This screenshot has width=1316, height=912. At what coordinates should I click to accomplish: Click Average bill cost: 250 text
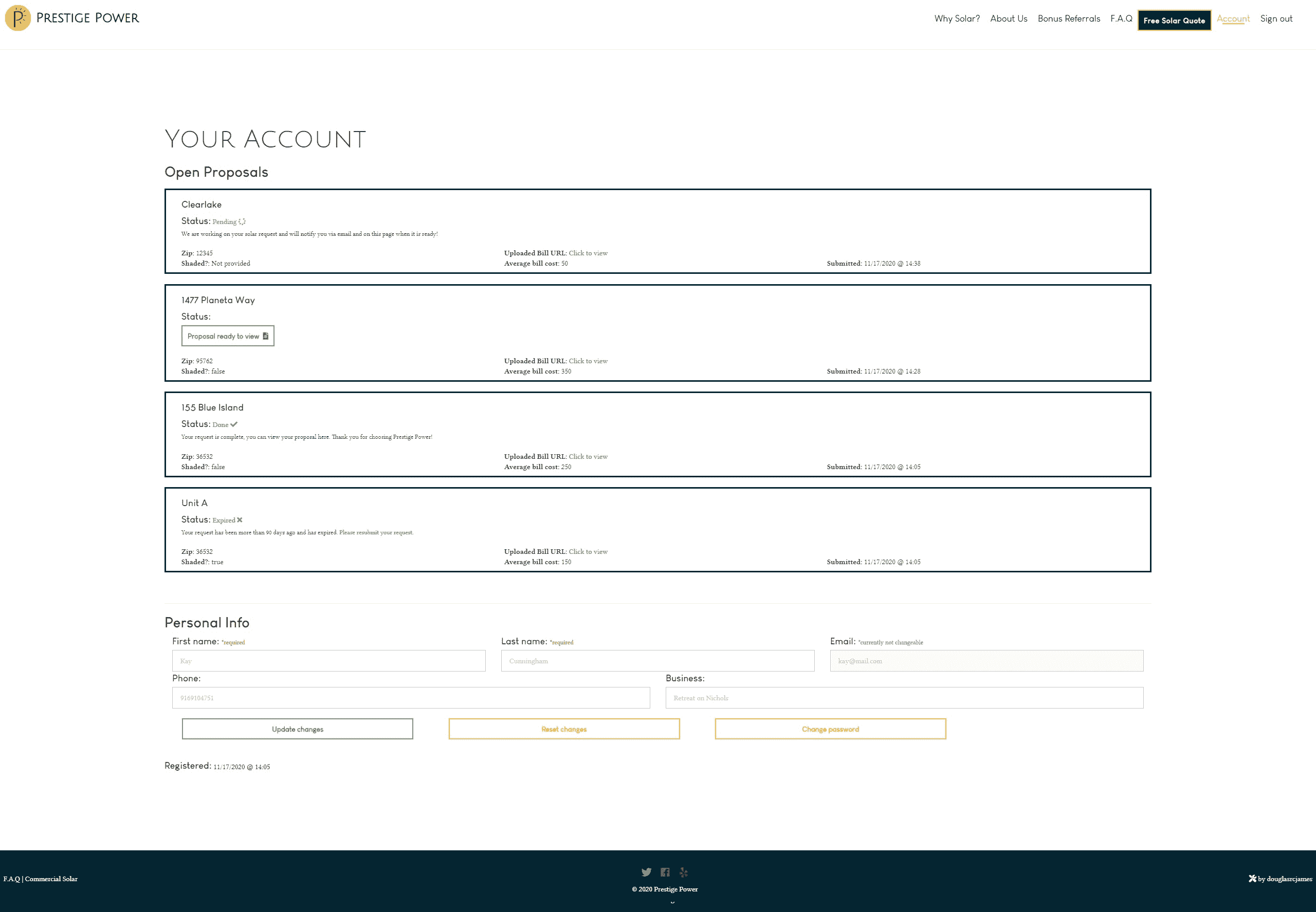coord(537,467)
